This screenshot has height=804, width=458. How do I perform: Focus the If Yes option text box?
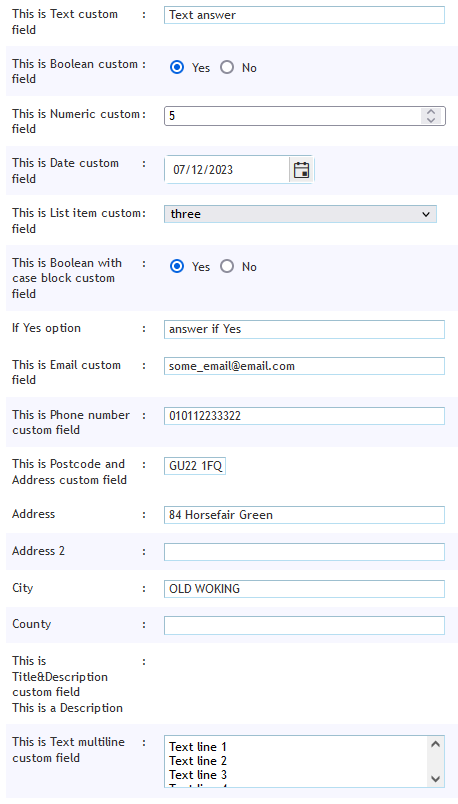click(x=304, y=329)
